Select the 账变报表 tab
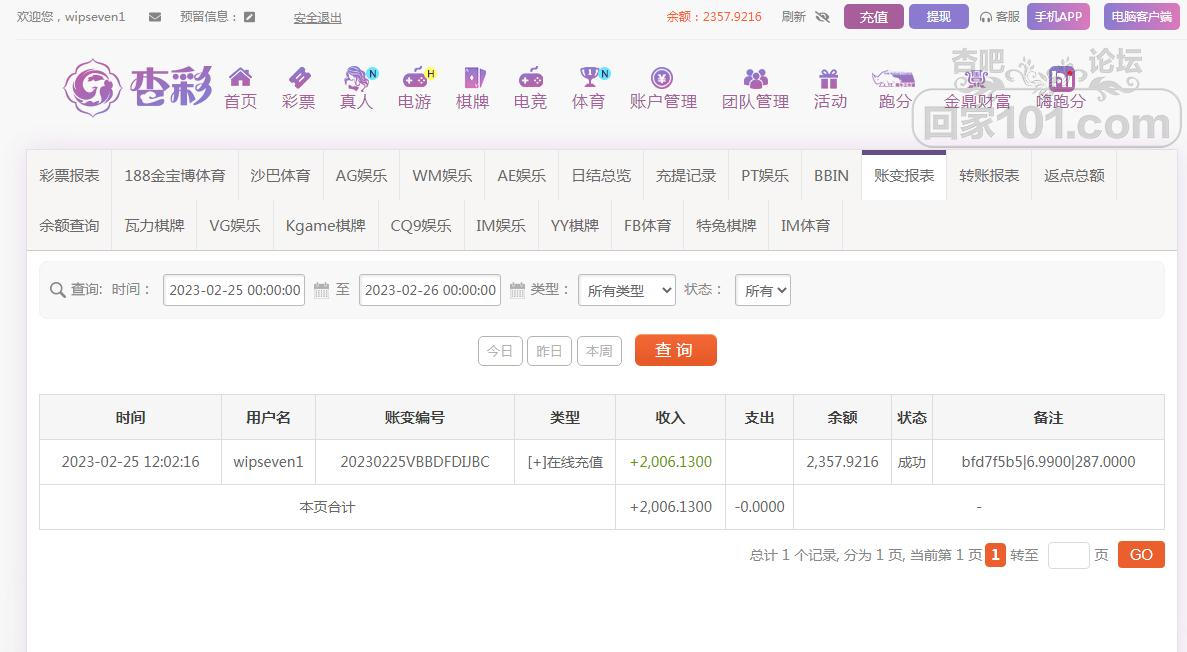The width and height of the screenshot is (1187, 652). point(904,176)
